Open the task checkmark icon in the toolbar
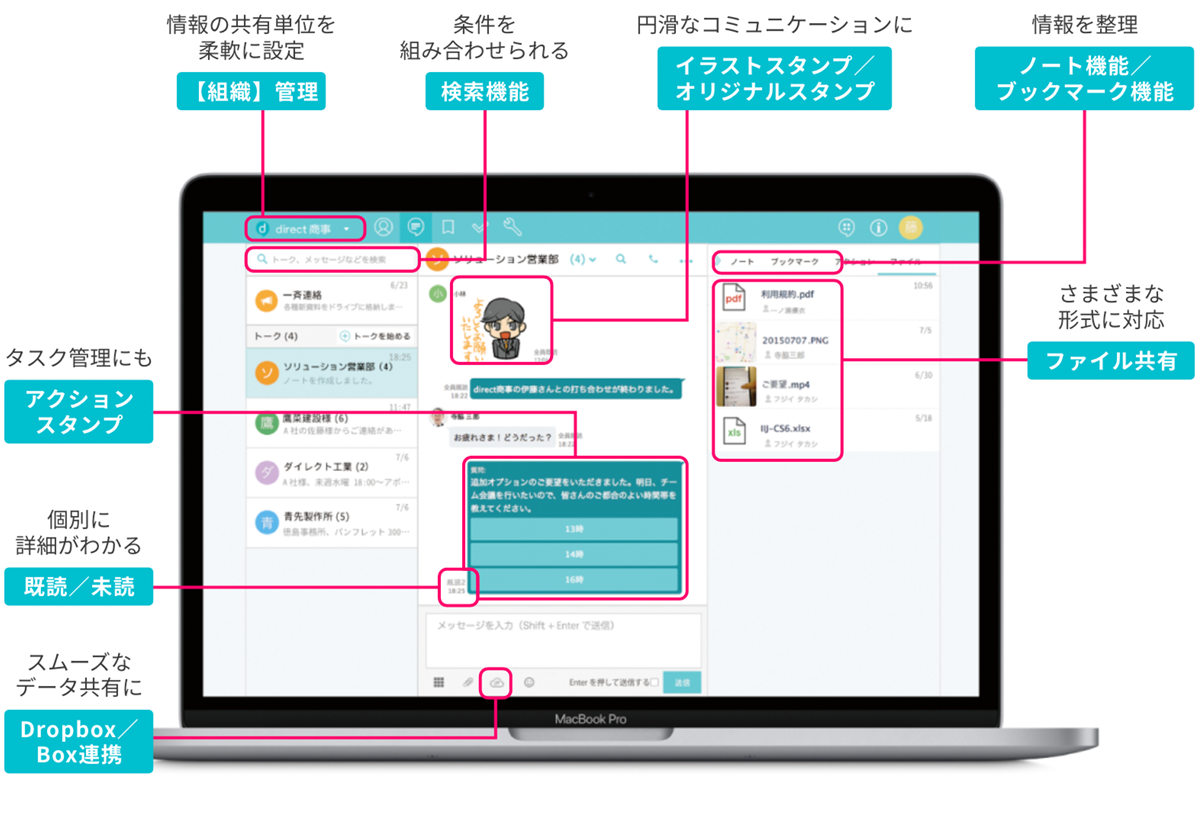Screen dimensions: 1200x837 pyautogui.click(x=480, y=227)
